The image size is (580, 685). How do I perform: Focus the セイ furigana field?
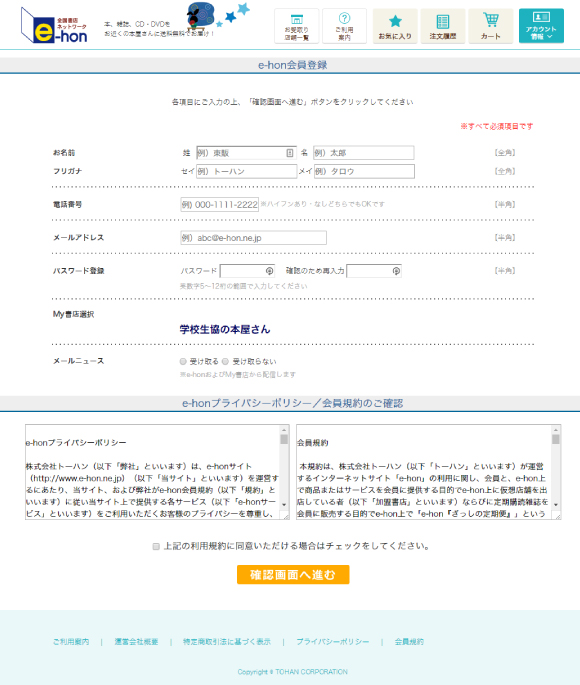click(x=246, y=171)
